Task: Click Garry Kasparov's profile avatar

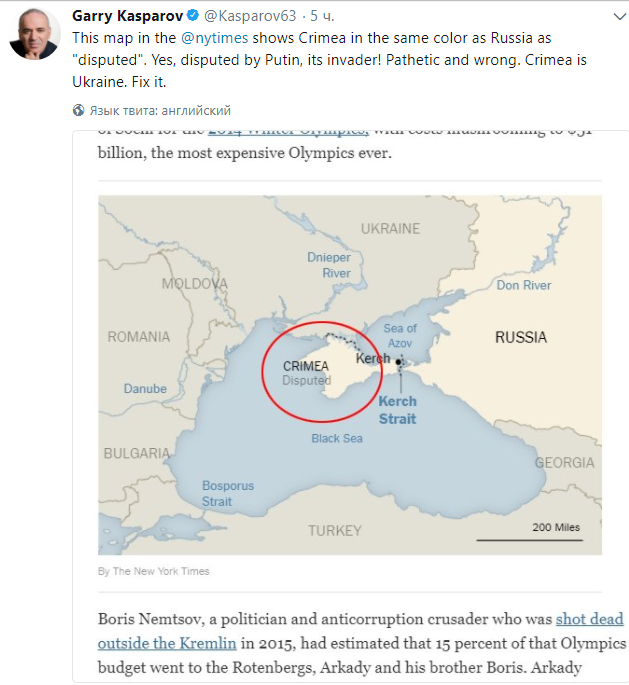Action: pos(35,34)
